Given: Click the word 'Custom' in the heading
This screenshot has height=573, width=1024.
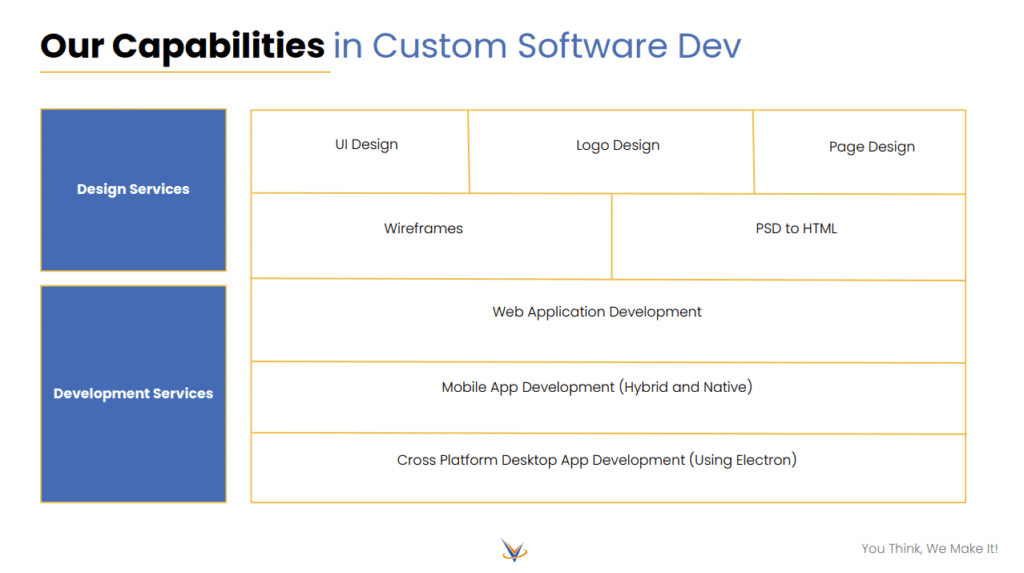Looking at the screenshot, I should [x=440, y=46].
